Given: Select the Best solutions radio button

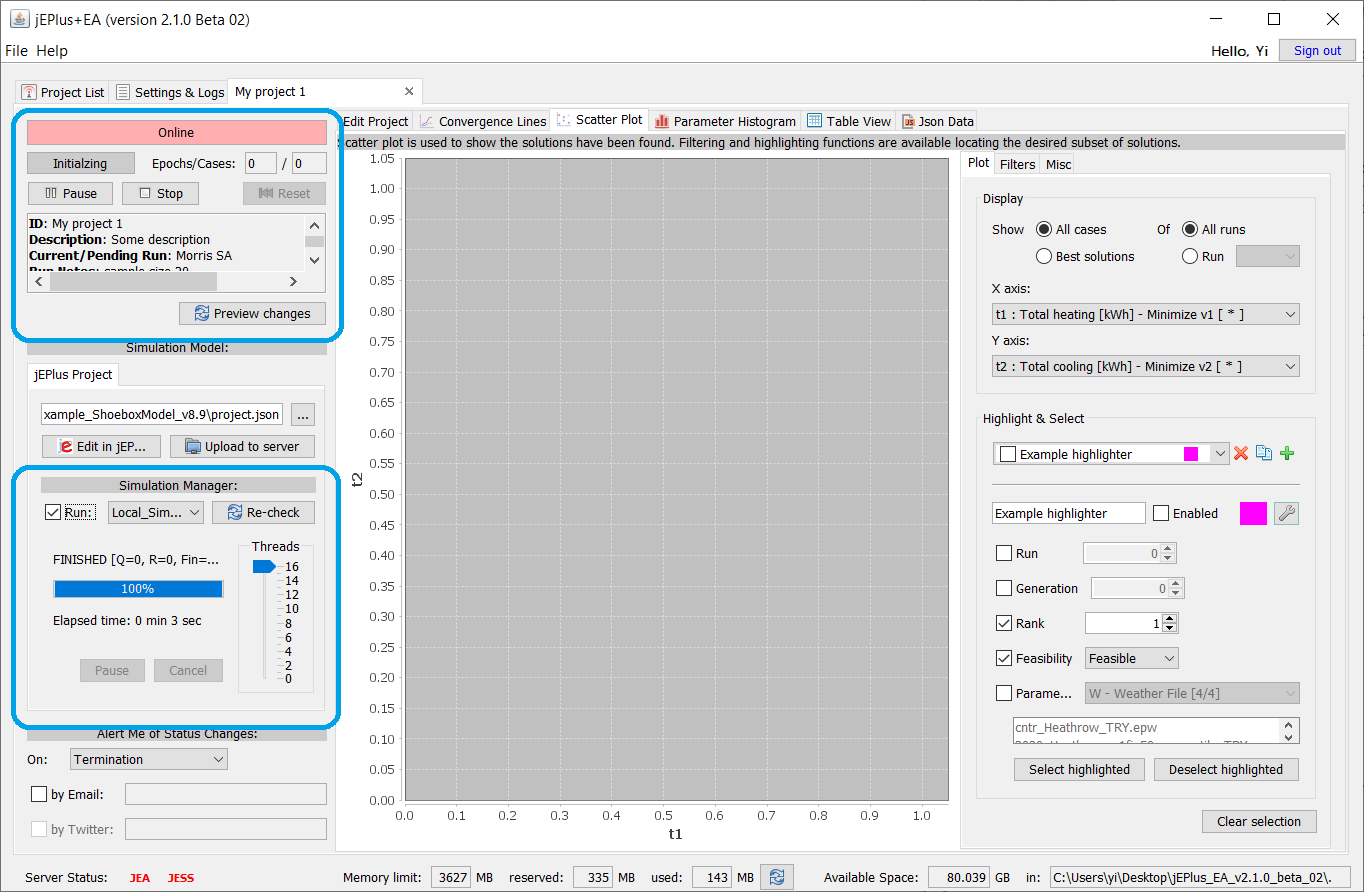Looking at the screenshot, I should point(1044,256).
